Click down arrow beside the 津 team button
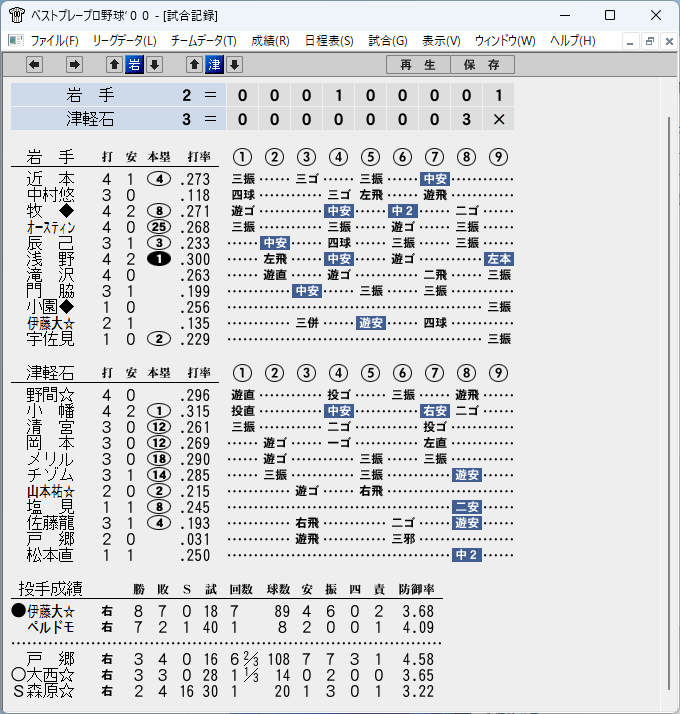 234,65
